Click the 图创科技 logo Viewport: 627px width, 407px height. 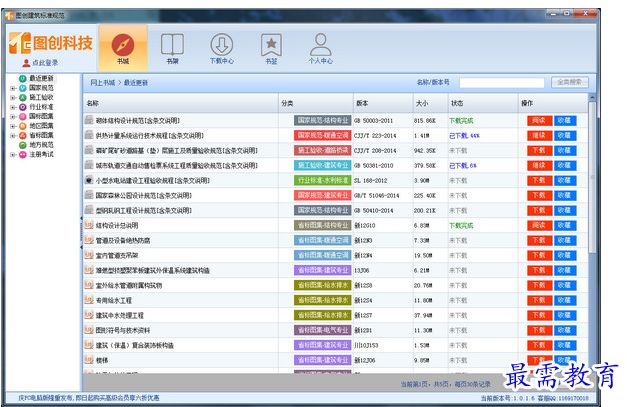(x=51, y=43)
